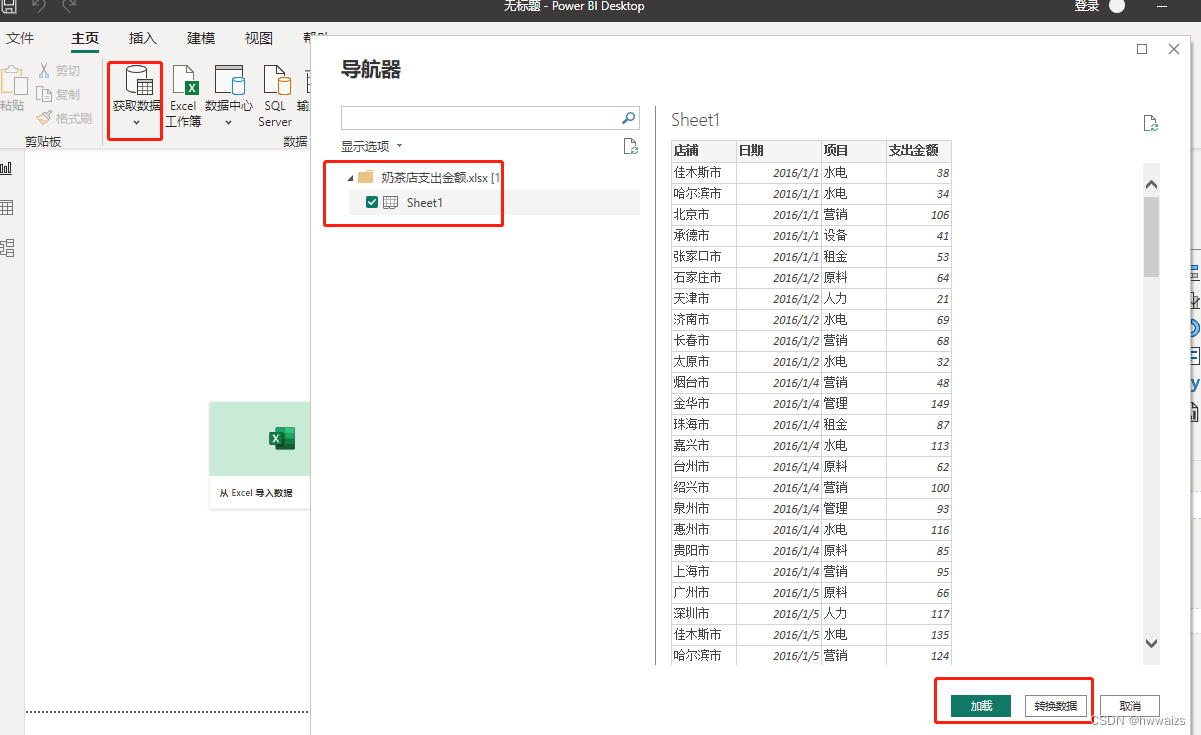The image size is (1201, 735).
Task: Click the 设备 item cell
Action: click(x=854, y=235)
